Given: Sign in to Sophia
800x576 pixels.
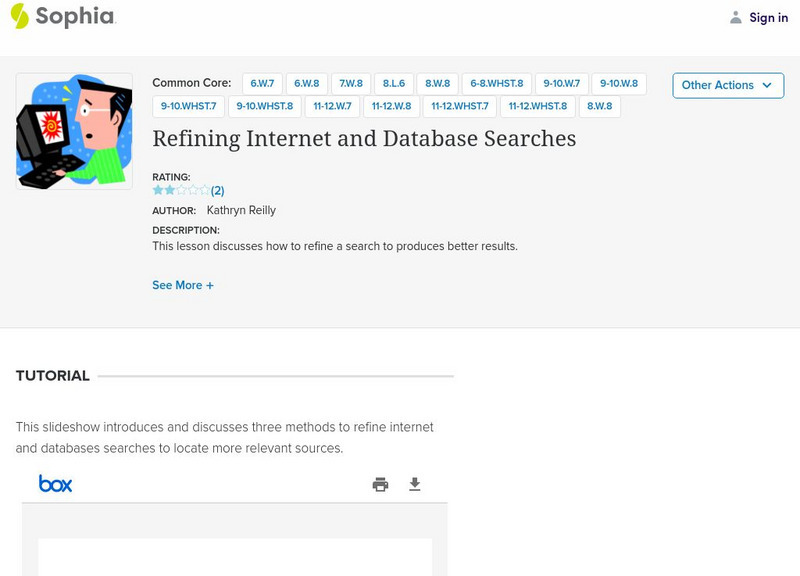Looking at the screenshot, I should click(x=768, y=17).
